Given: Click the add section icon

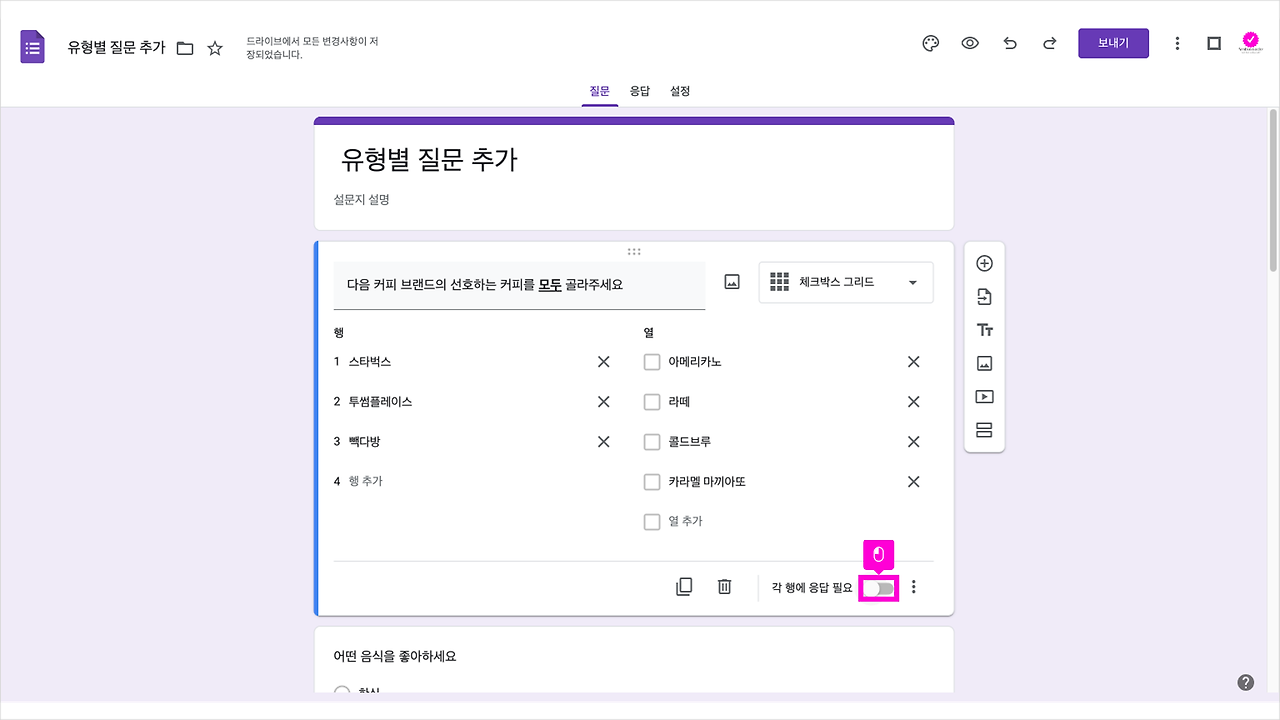Looking at the screenshot, I should (984, 429).
